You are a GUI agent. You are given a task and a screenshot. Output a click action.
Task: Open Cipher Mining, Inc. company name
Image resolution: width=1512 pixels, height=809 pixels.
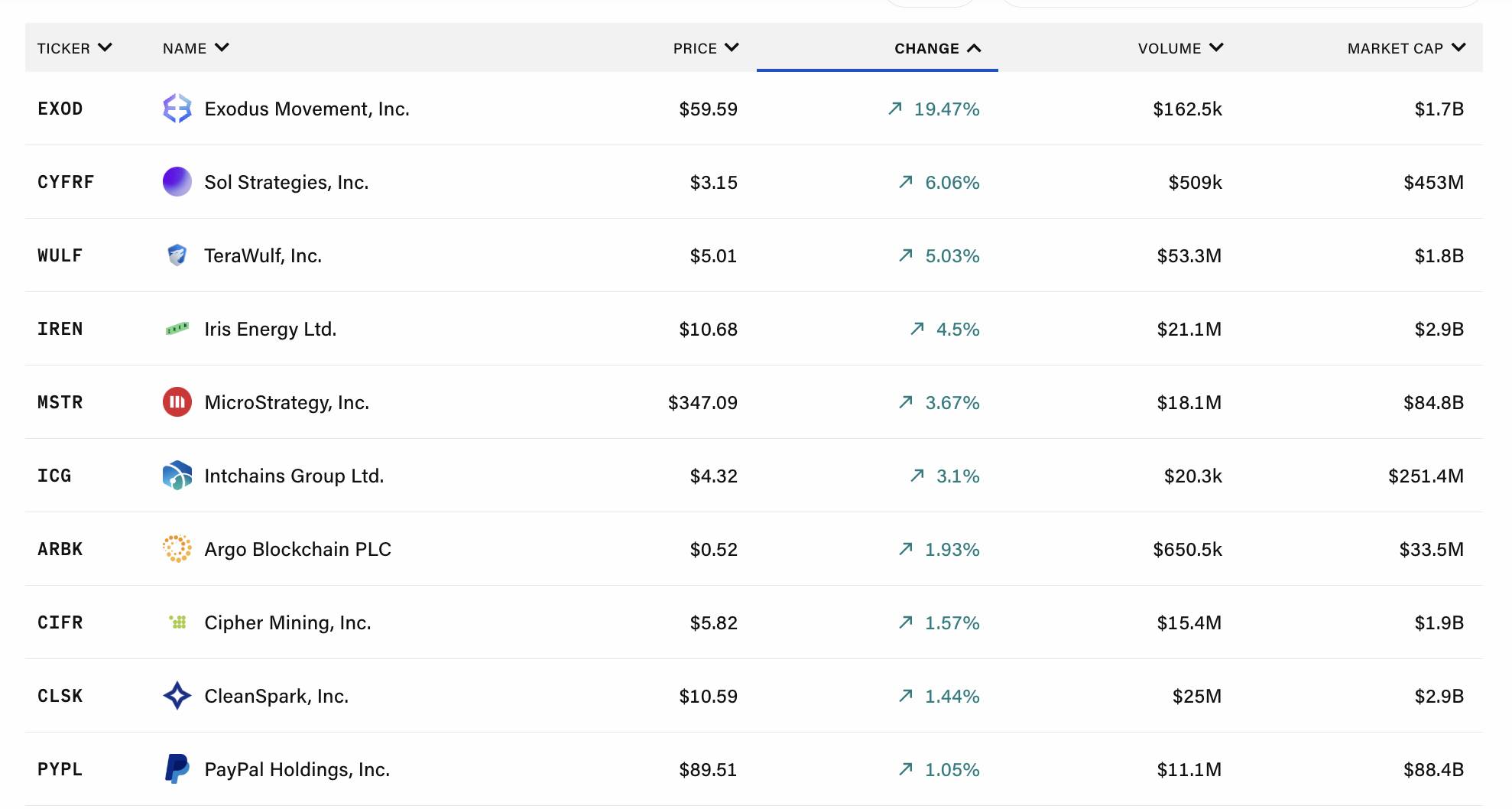287,623
